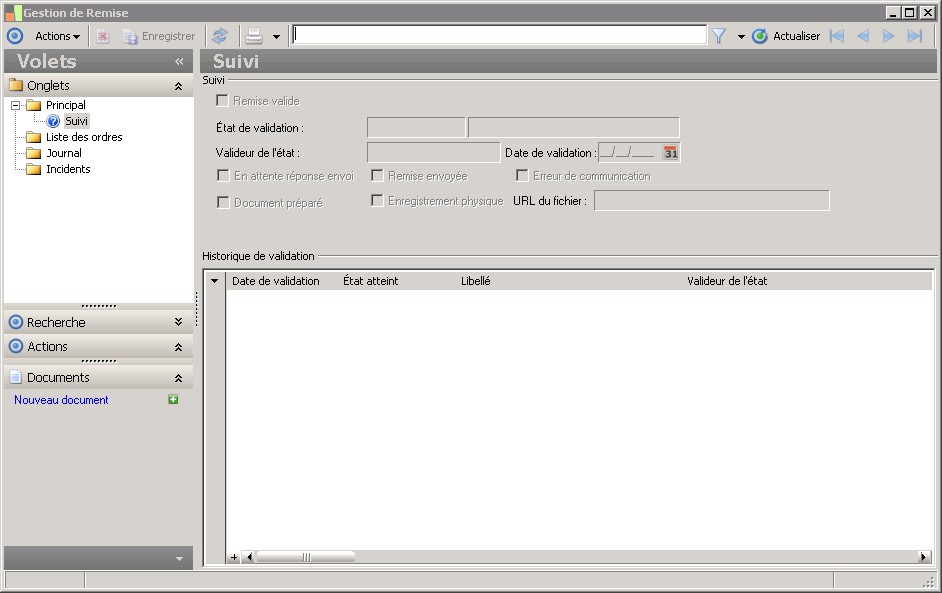
Task: Open the calendar date picker icon
Action: point(670,153)
